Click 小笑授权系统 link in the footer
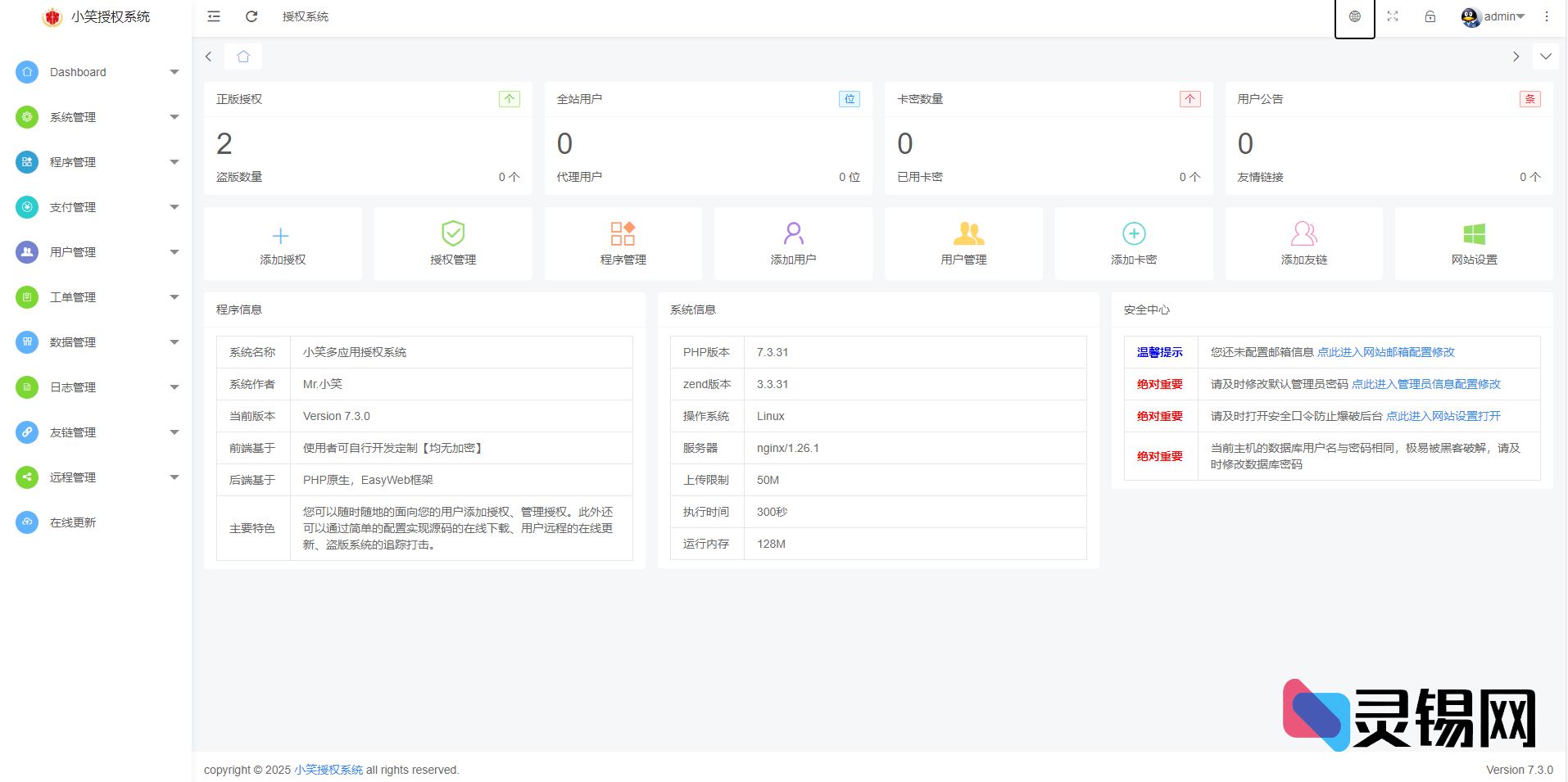Image resolution: width=1568 pixels, height=782 pixels. (329, 770)
